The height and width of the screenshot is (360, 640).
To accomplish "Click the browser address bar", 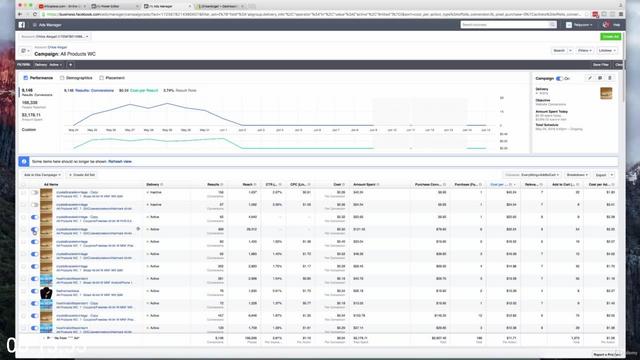I will pos(314,14).
